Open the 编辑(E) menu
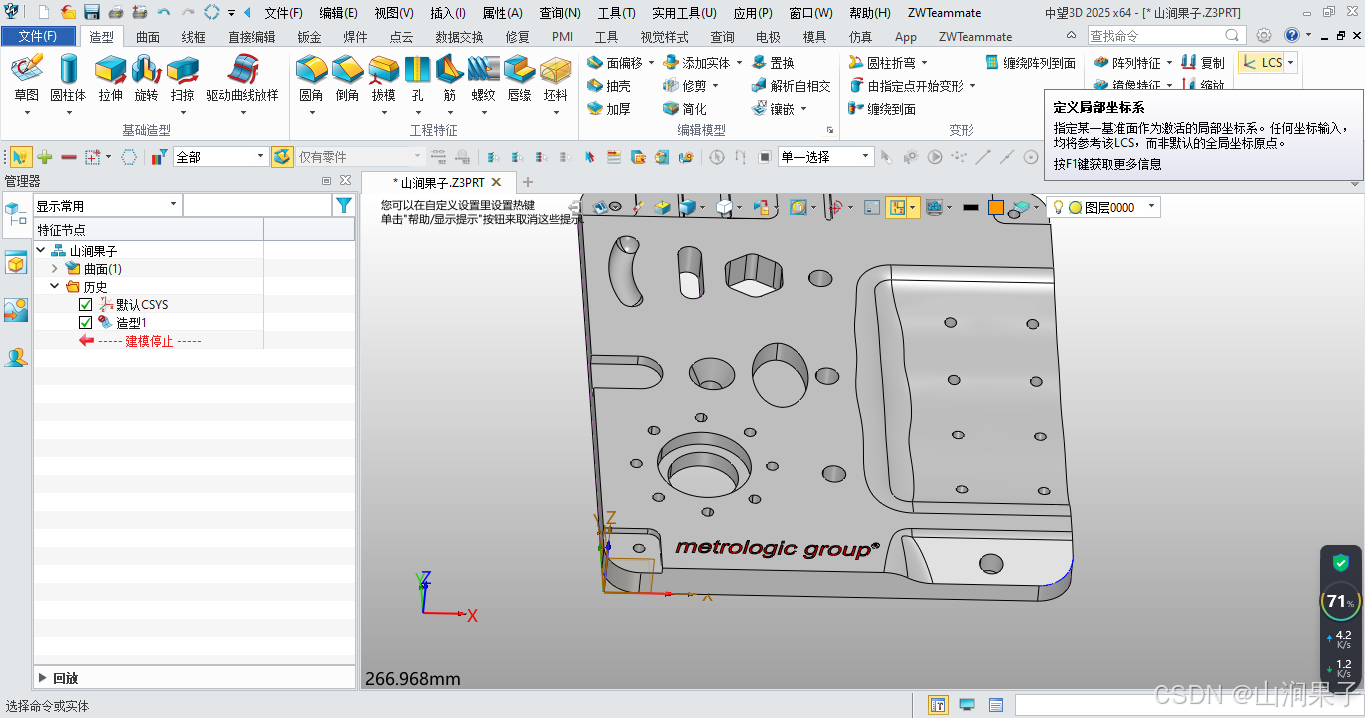The width and height of the screenshot is (1365, 718). tap(338, 13)
